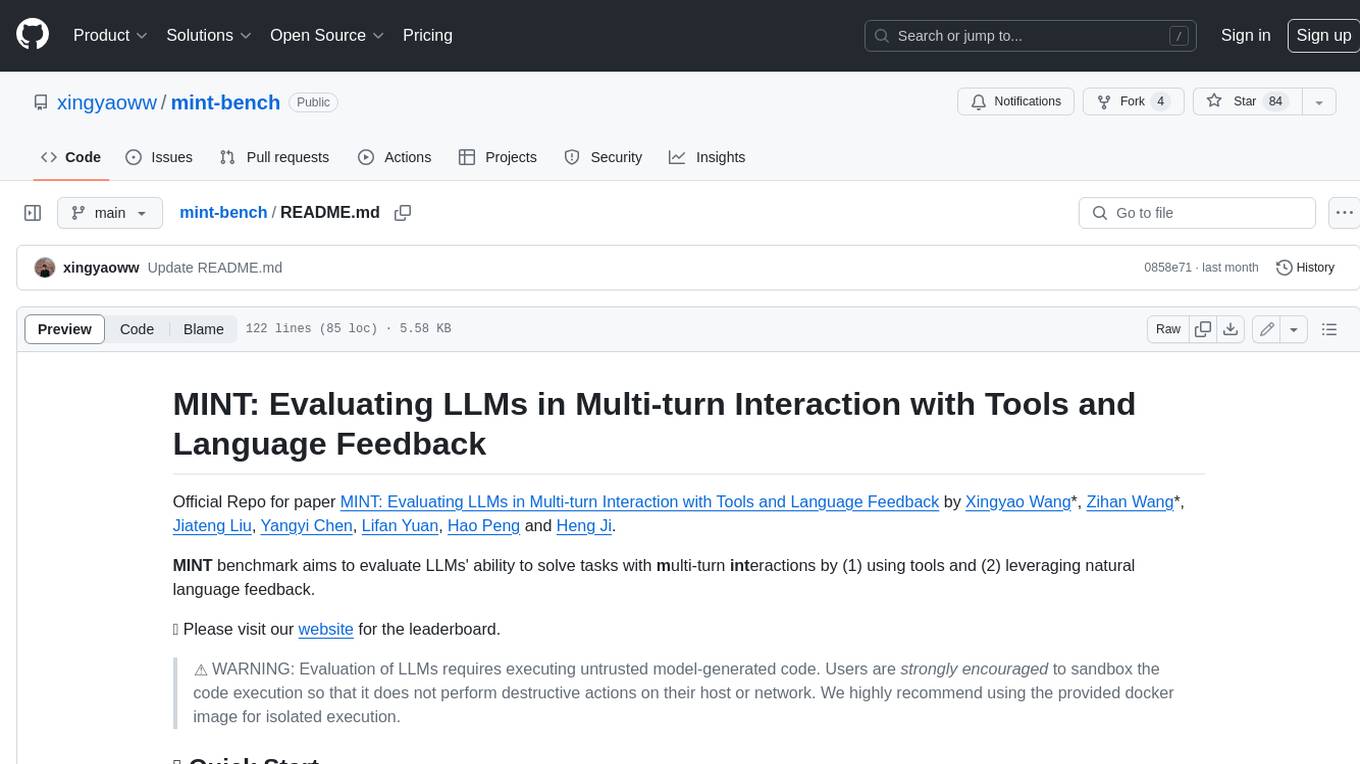Open the MINT paper link
Viewport: 1360px width, 764px height.
[640, 501]
